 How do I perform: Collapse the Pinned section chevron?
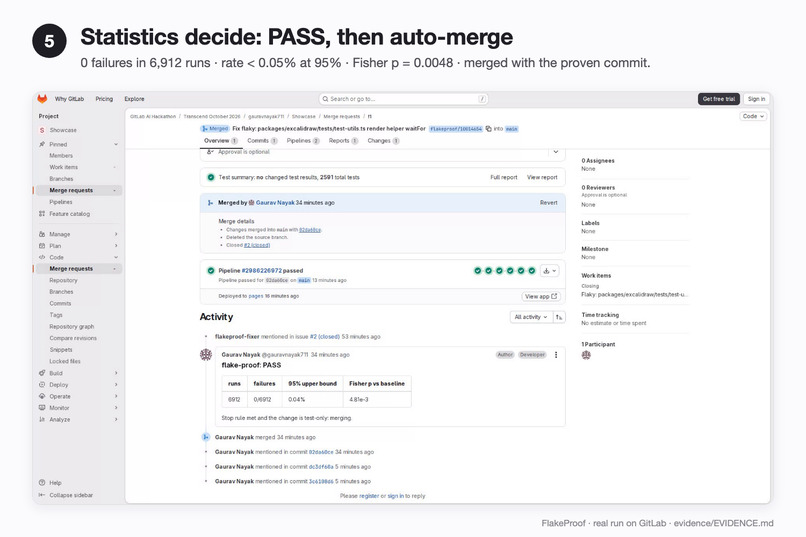[116, 144]
